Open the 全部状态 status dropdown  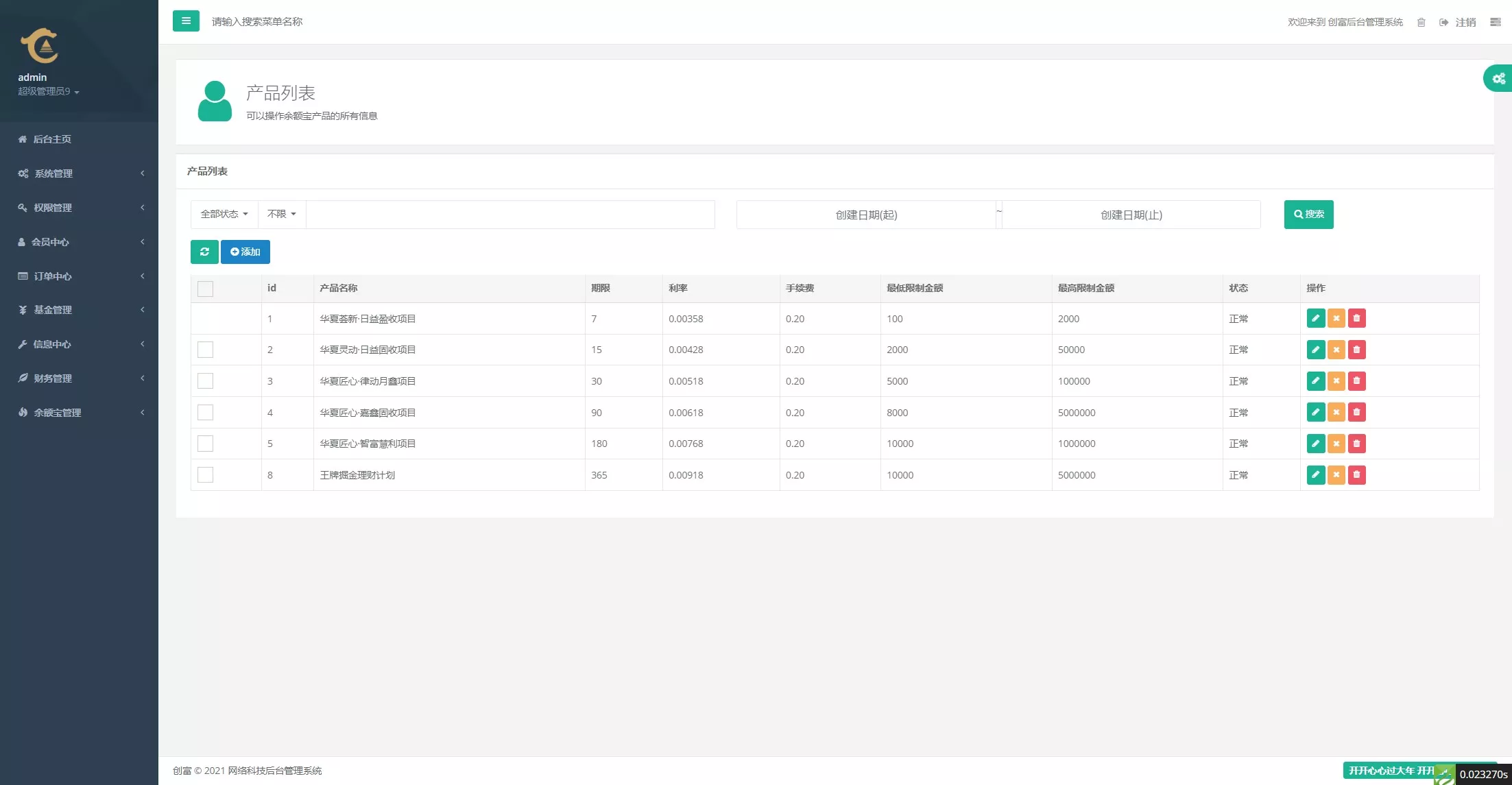[x=224, y=215]
